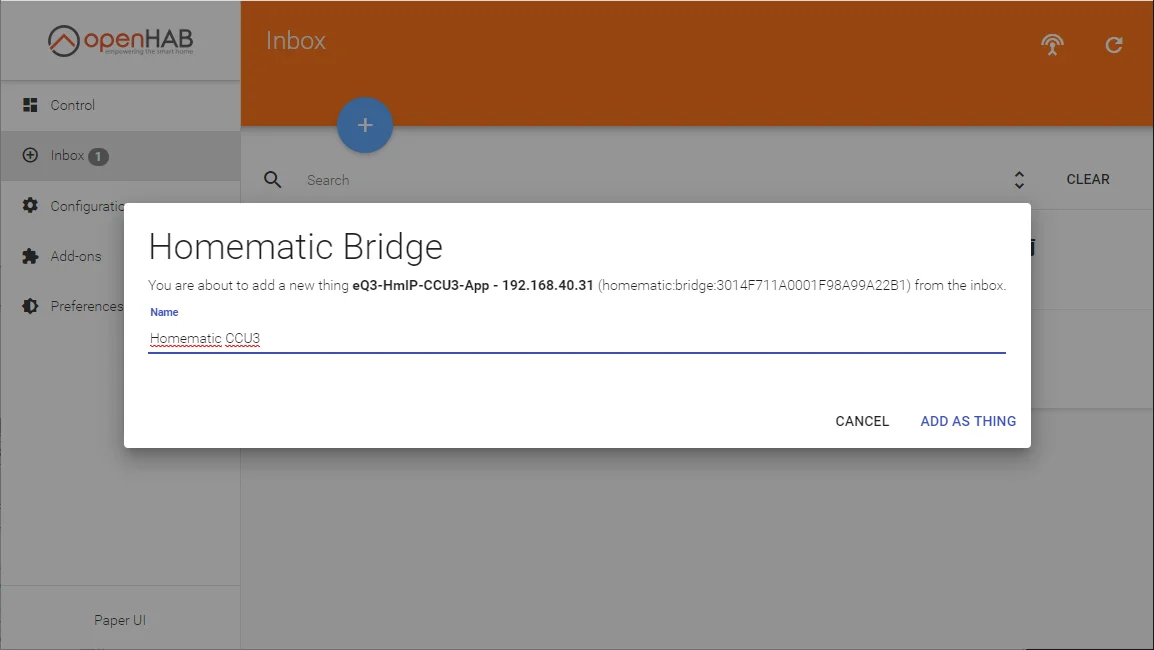This screenshot has width=1154, height=650.
Task: Select the Inbox menu entry
Action: tap(121, 156)
